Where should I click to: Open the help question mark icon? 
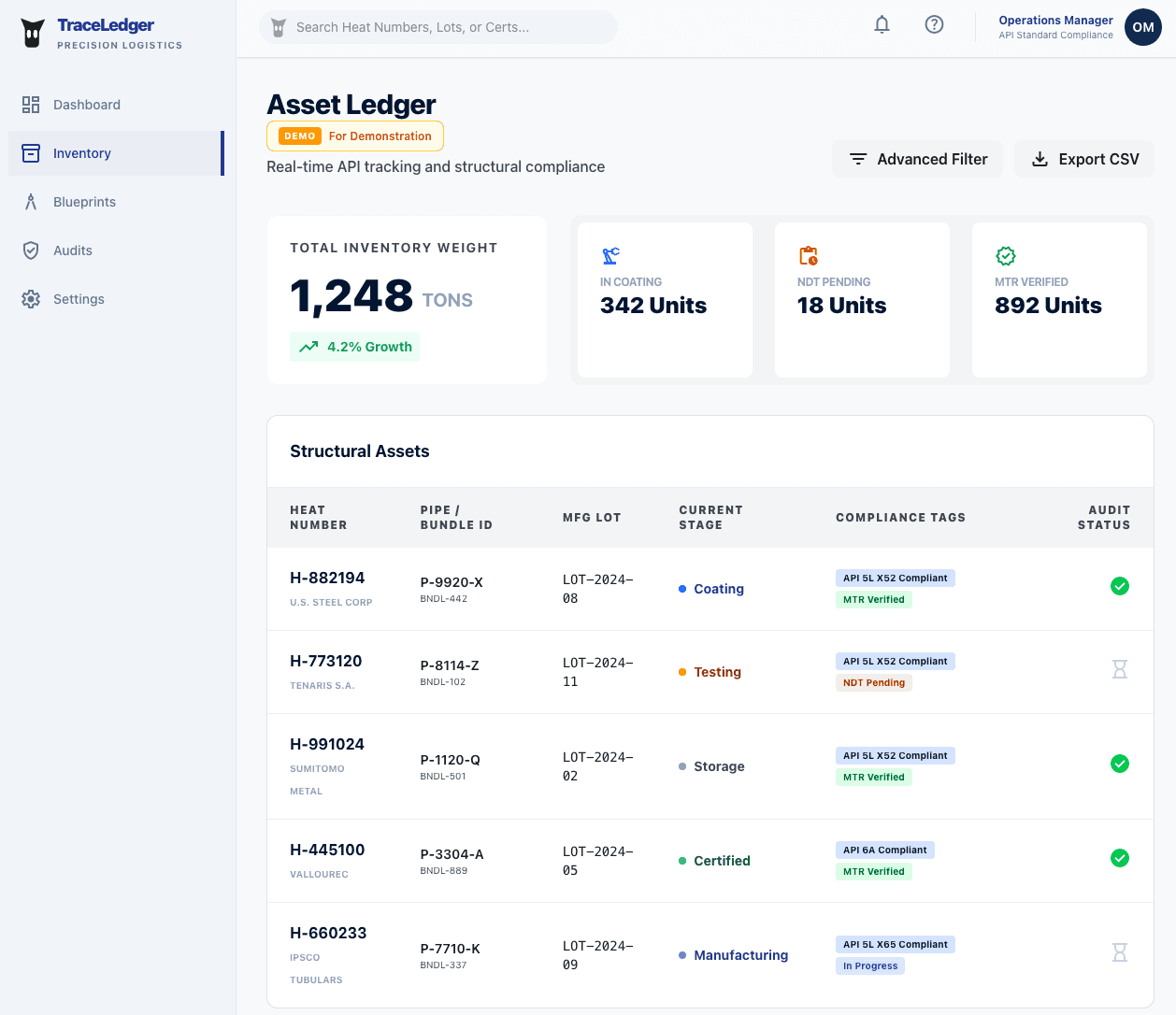pyautogui.click(x=934, y=25)
